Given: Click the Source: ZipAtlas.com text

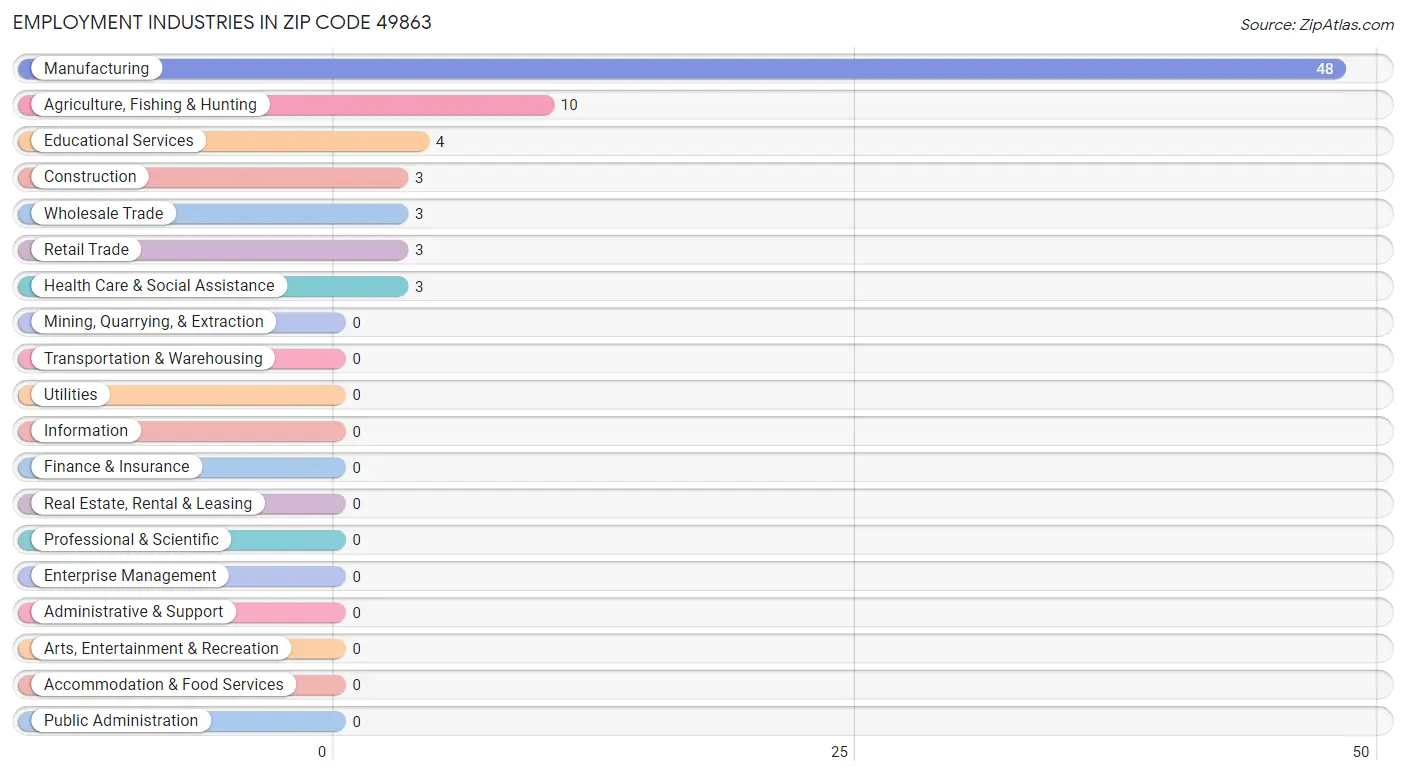Looking at the screenshot, I should coord(1317,25).
